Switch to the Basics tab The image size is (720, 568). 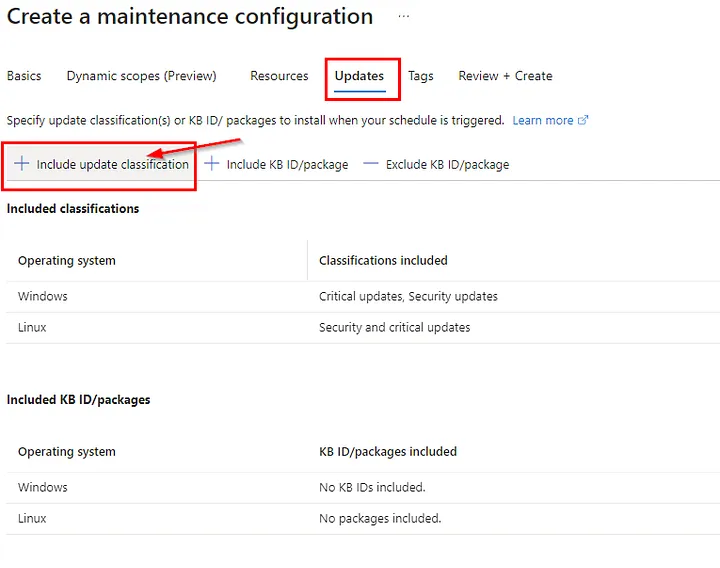point(24,76)
